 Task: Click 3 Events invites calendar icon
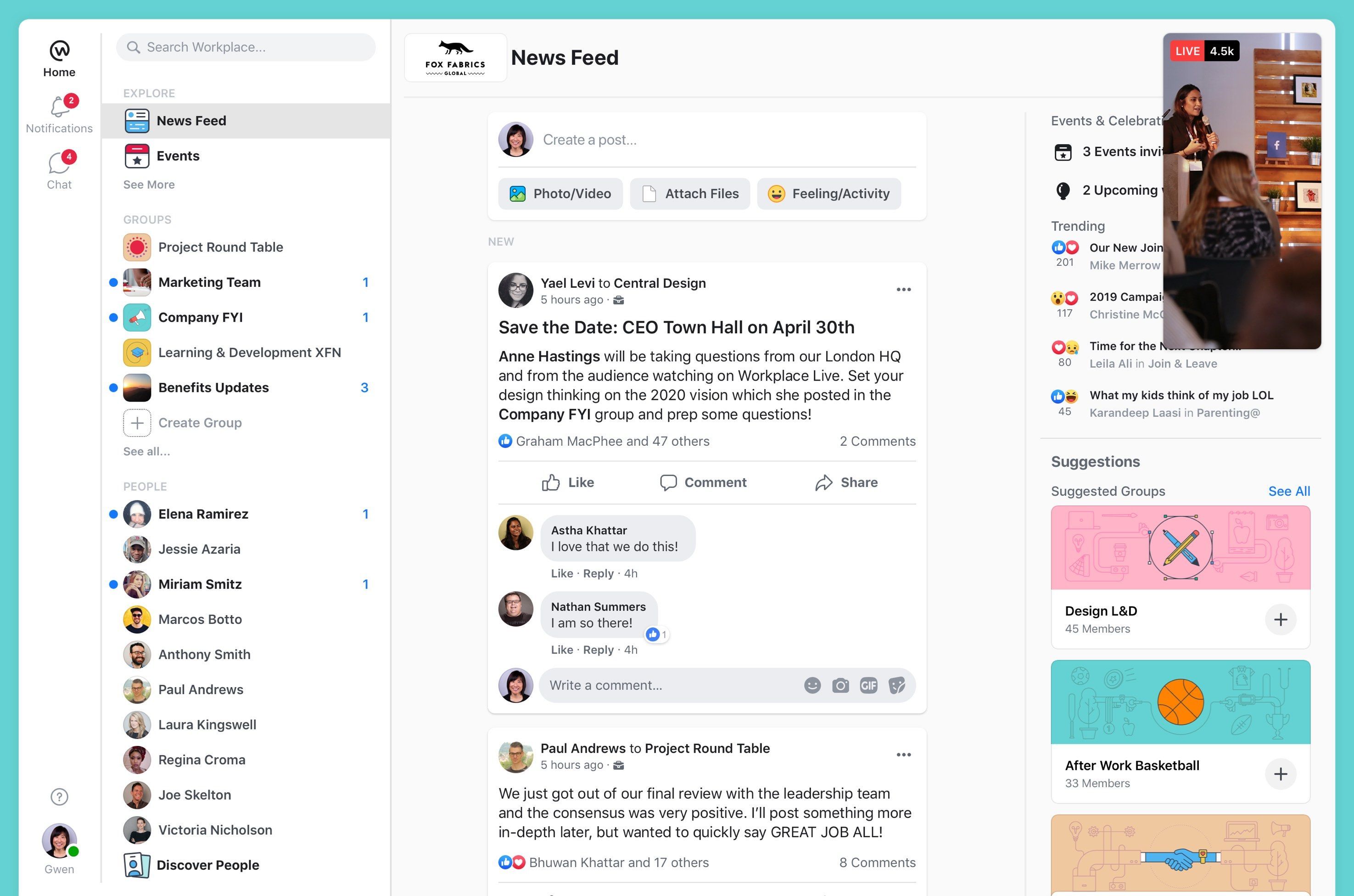[x=1063, y=152]
